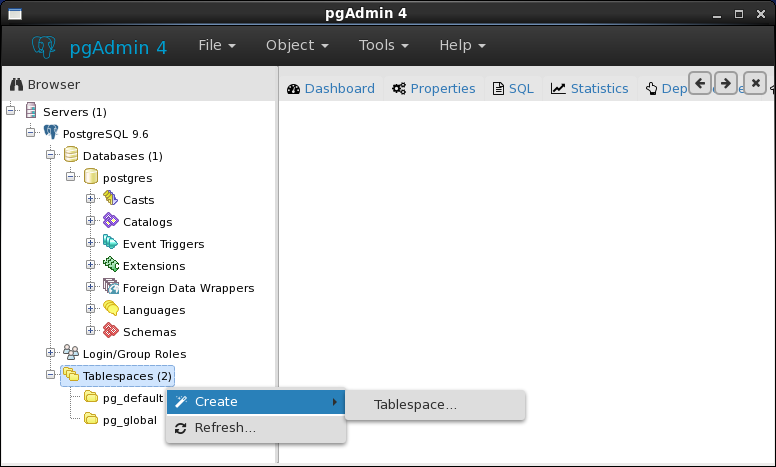
Task: Select the PostgreSQL 9.6 label
Action: [x=105, y=134]
